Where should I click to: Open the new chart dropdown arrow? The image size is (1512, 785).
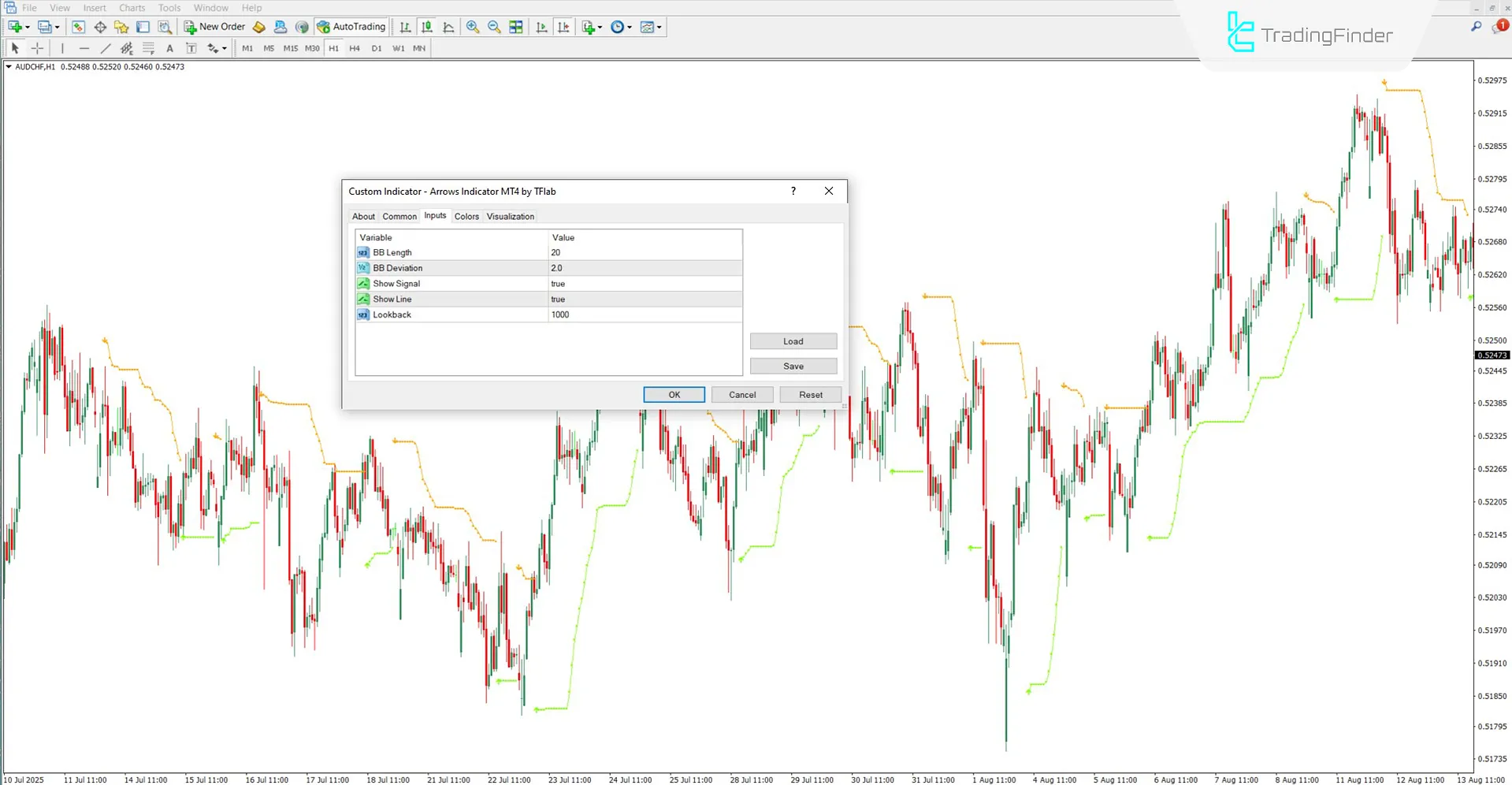[28, 28]
